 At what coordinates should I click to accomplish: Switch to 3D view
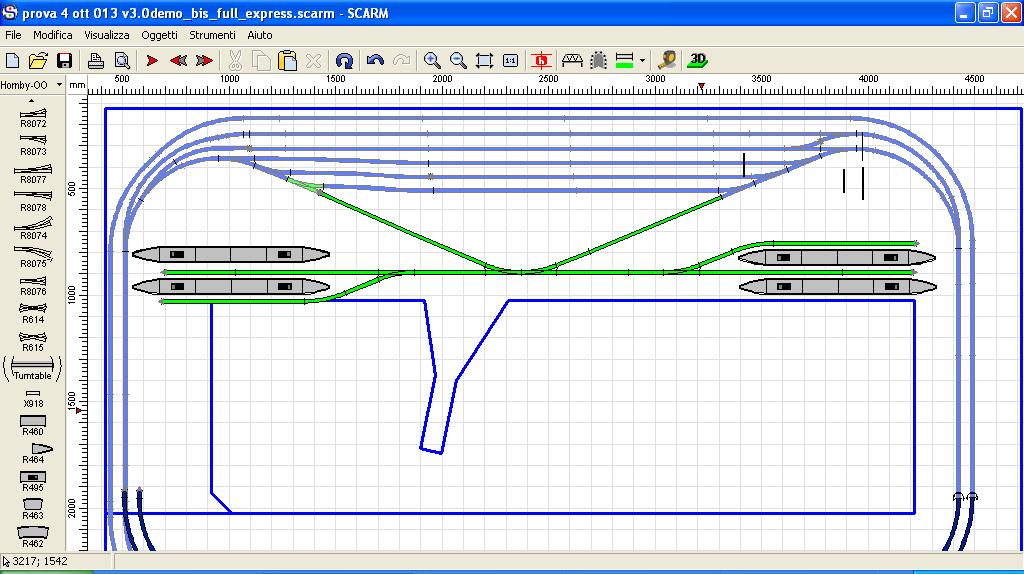[697, 61]
